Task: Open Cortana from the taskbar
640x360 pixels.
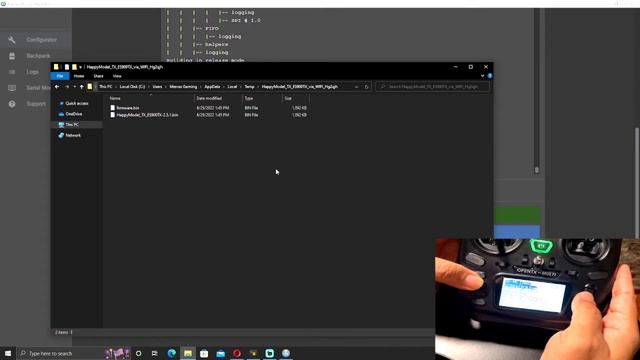Action: [x=138, y=353]
